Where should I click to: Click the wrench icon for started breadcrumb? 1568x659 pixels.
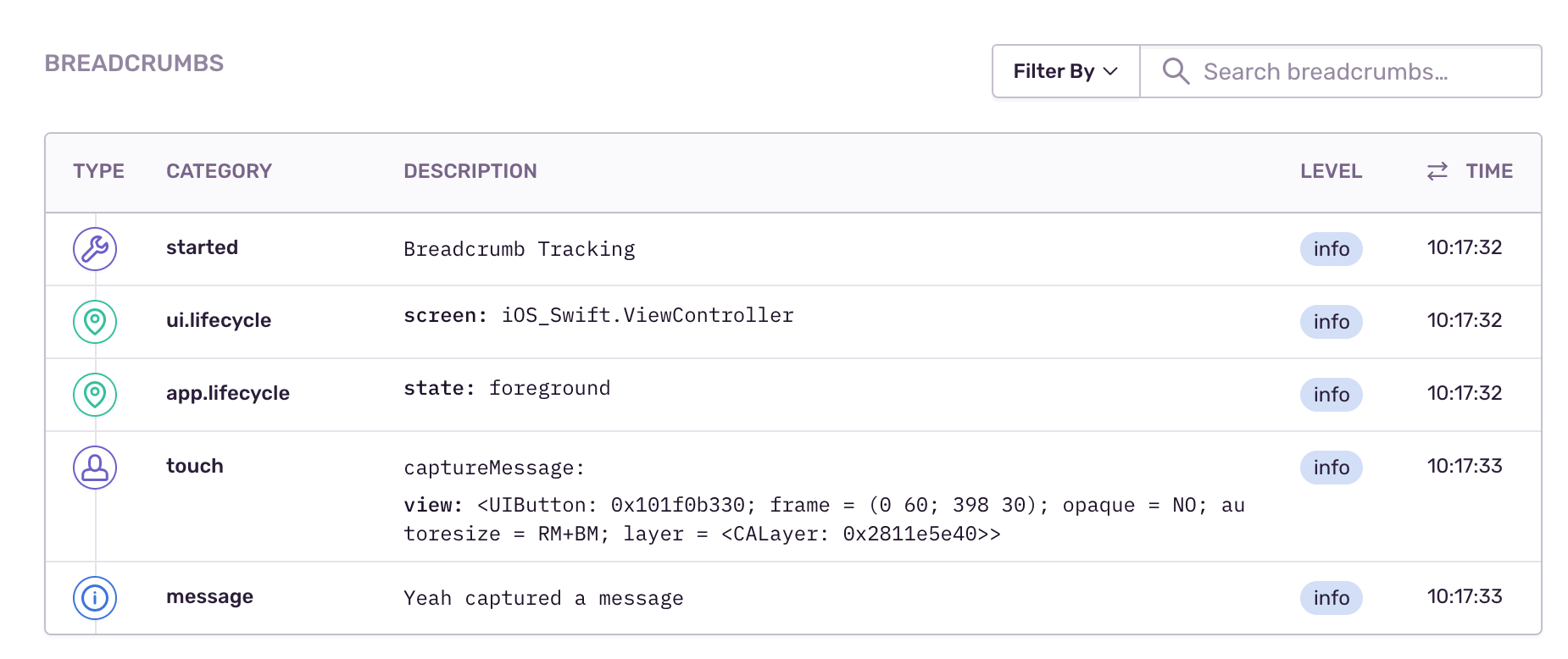point(95,249)
